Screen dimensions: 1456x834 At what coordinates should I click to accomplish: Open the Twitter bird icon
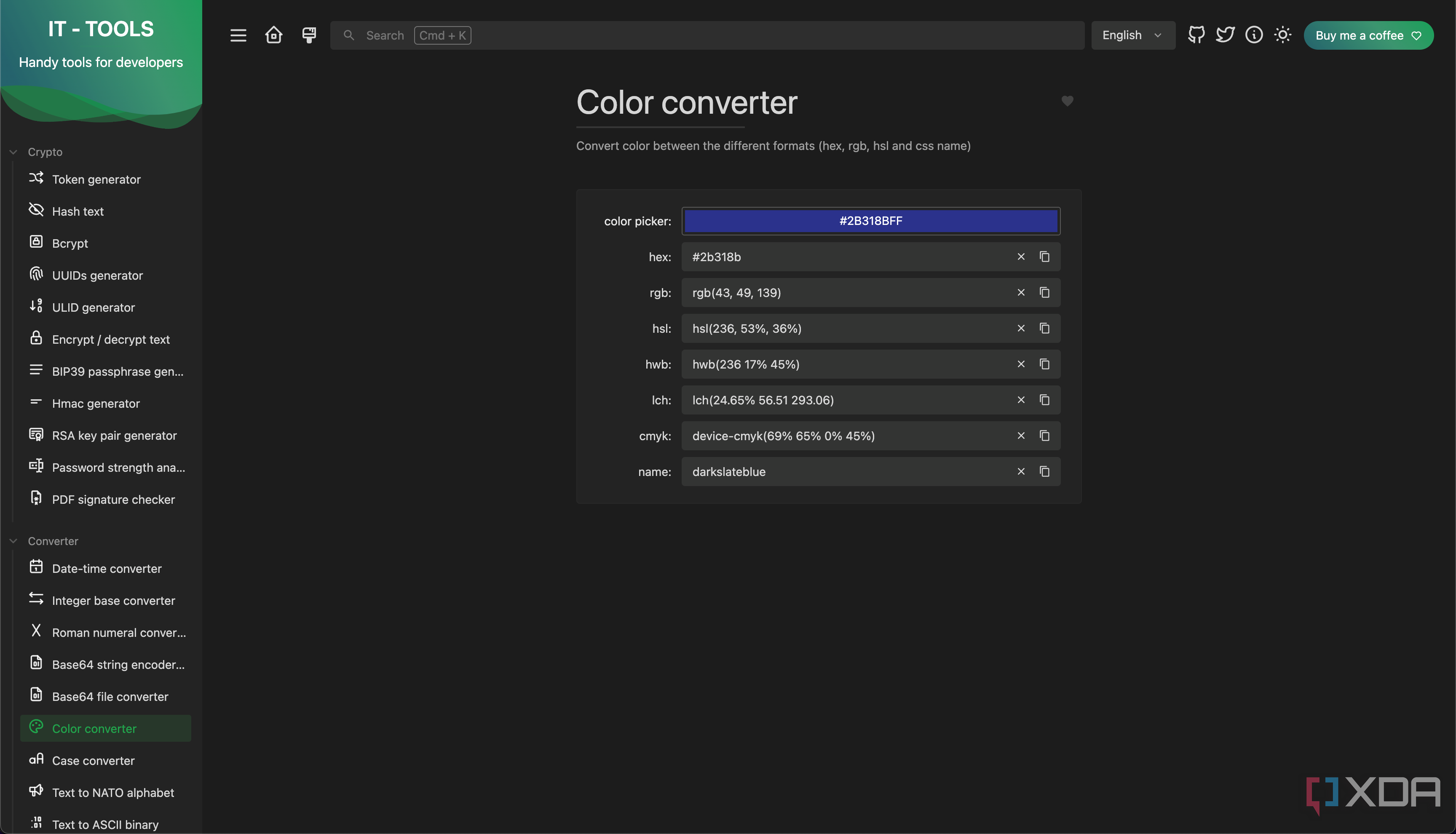1225,35
